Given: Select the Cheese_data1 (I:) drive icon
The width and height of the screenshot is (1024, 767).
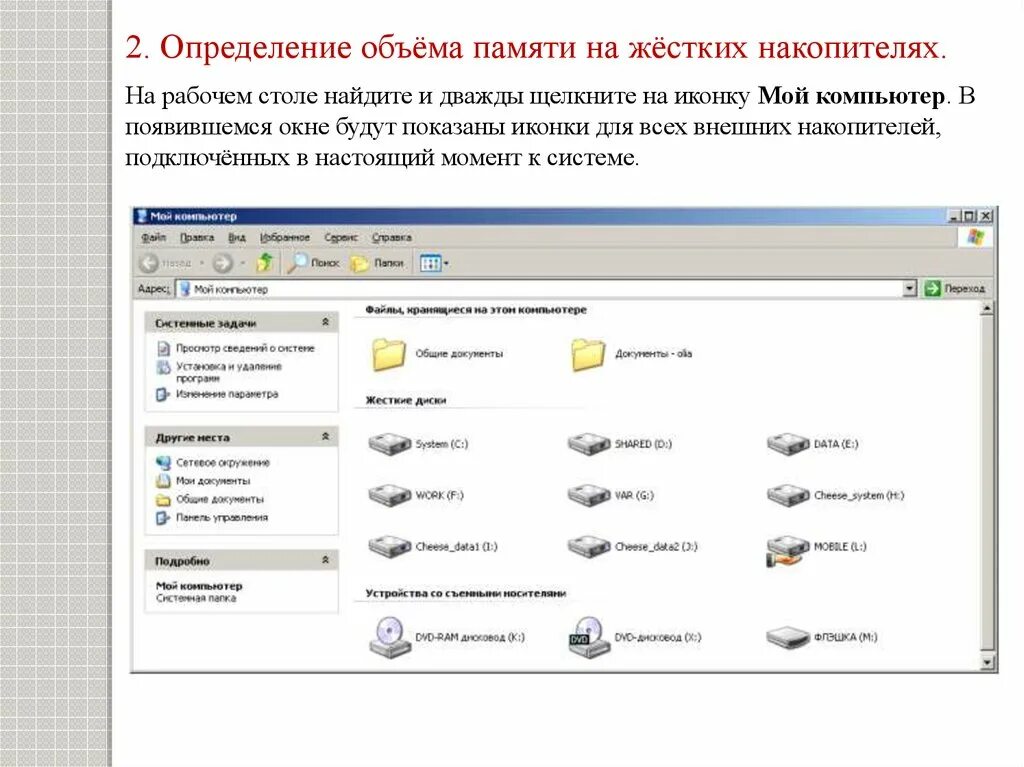Looking at the screenshot, I should pyautogui.click(x=389, y=547).
